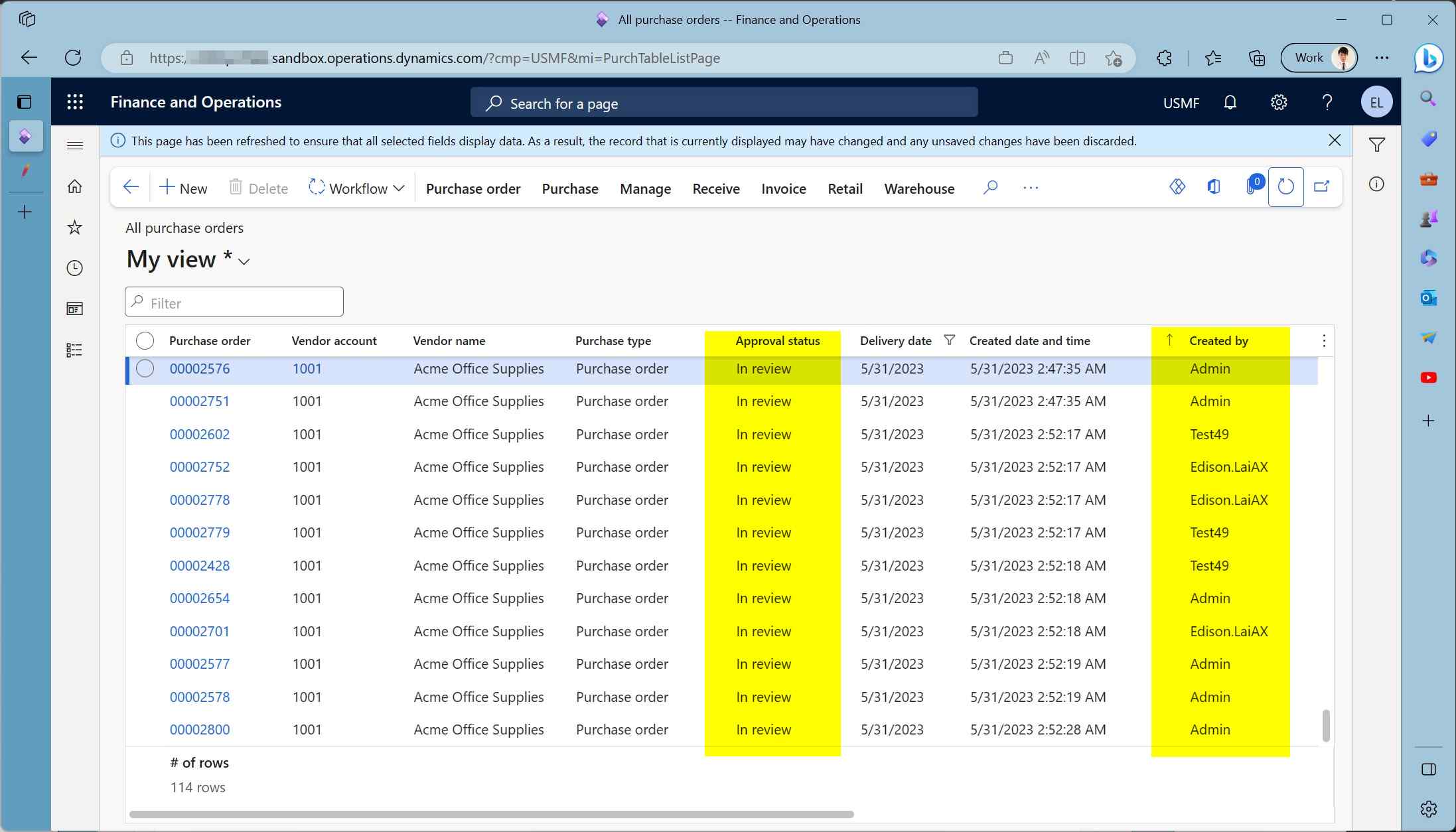Screen dimensions: 1456x832
Task: Expand the navigation pane hamburger menu
Action: tap(75, 145)
